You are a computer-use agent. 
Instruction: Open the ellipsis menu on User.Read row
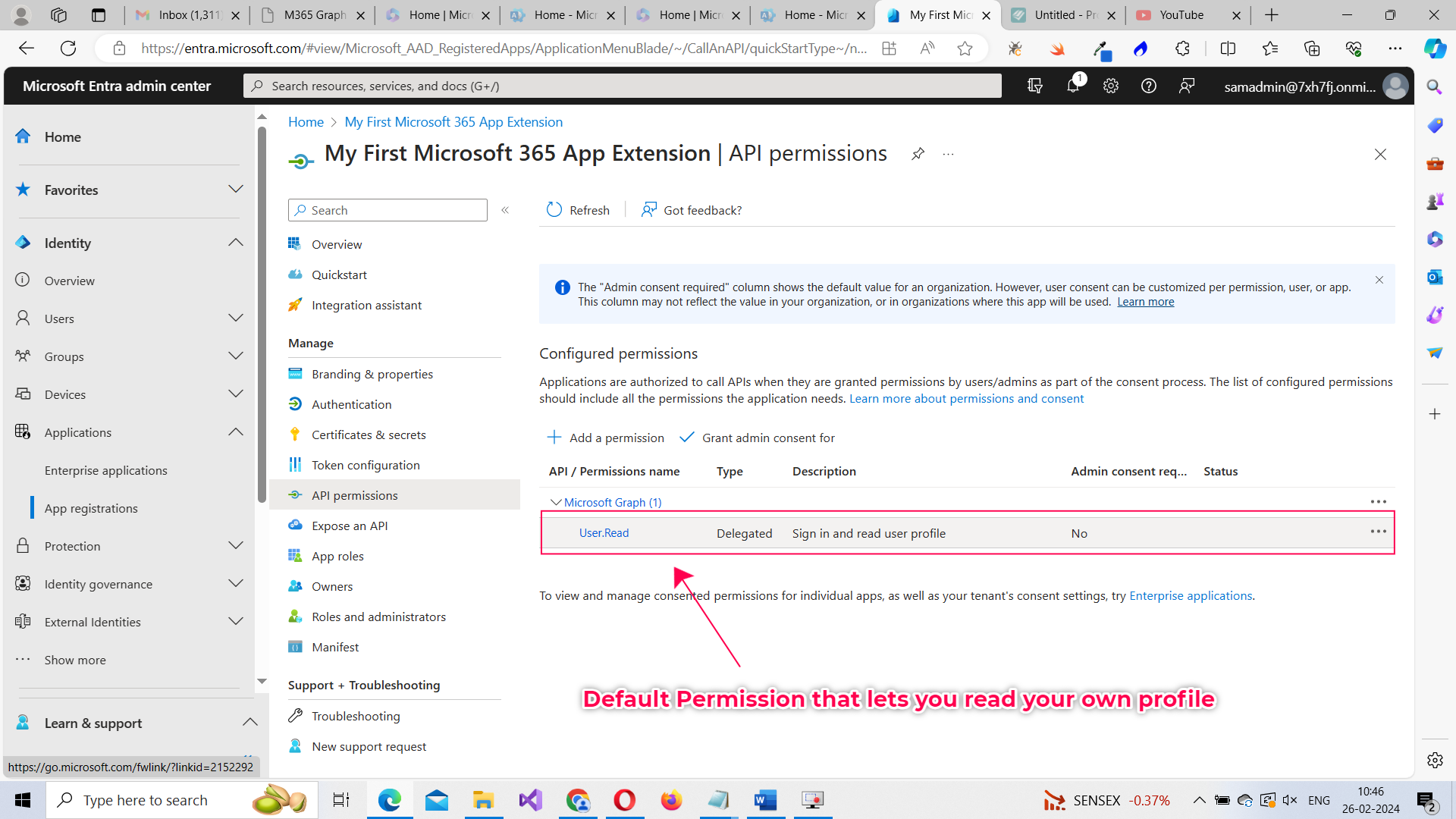(1378, 532)
